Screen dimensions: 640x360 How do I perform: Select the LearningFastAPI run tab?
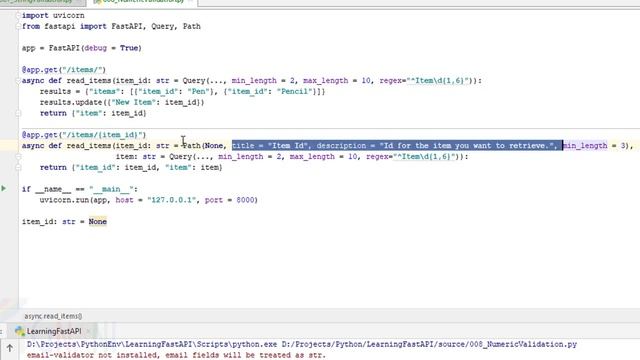click(x=53, y=331)
